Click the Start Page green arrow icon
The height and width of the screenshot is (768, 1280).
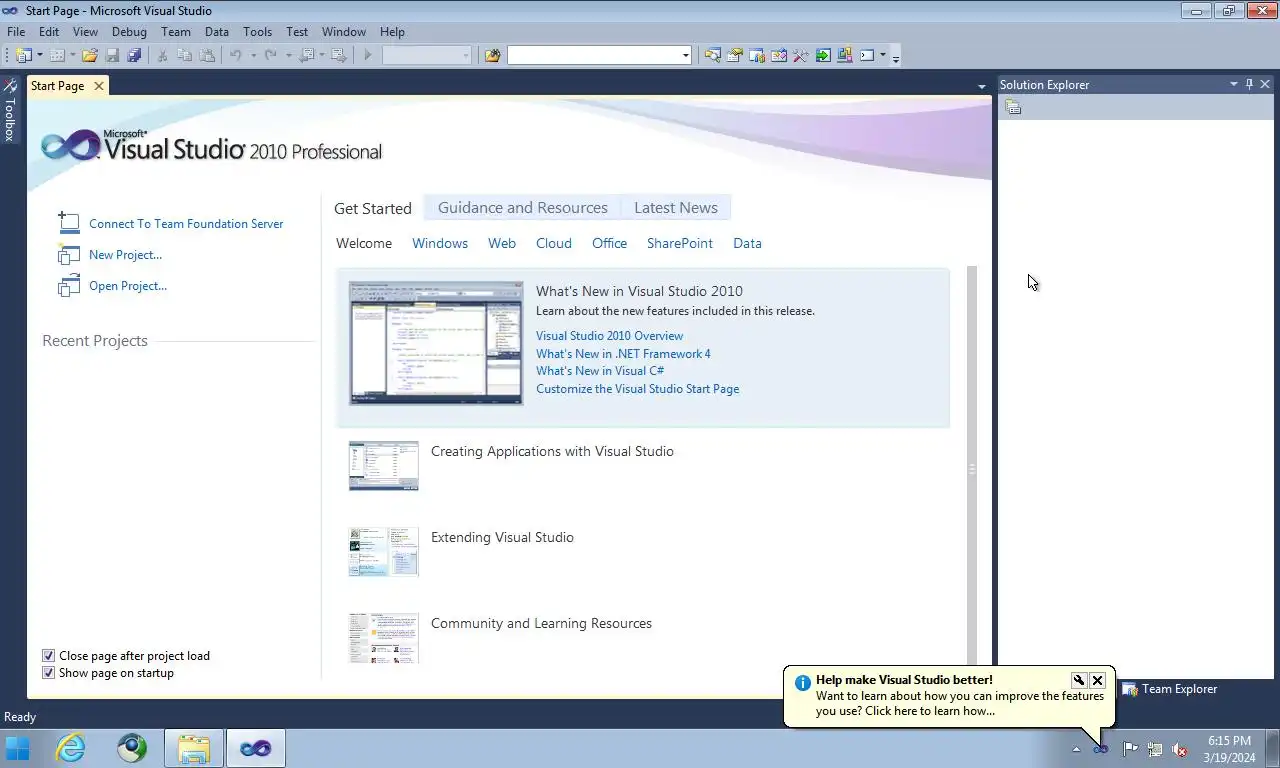click(823, 56)
